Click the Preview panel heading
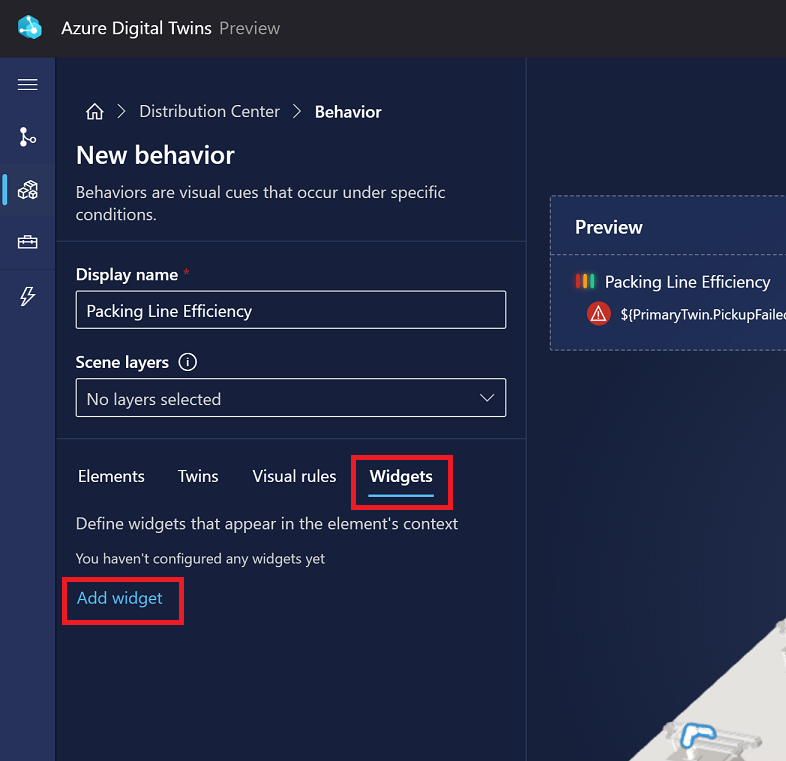The width and height of the screenshot is (786, 761). [x=609, y=227]
